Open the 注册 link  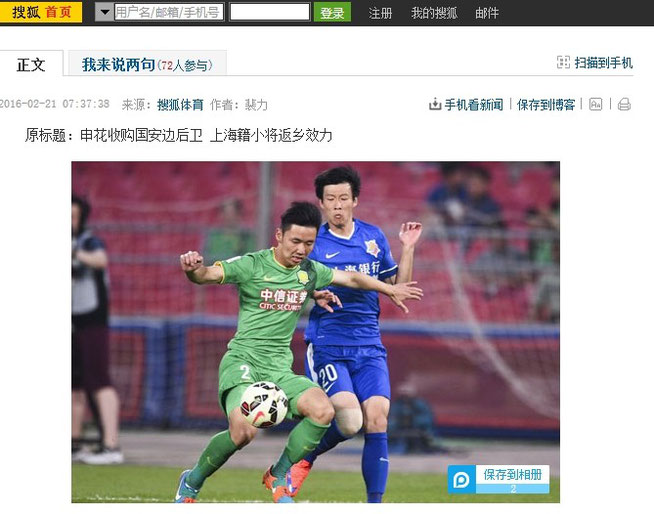[x=380, y=13]
